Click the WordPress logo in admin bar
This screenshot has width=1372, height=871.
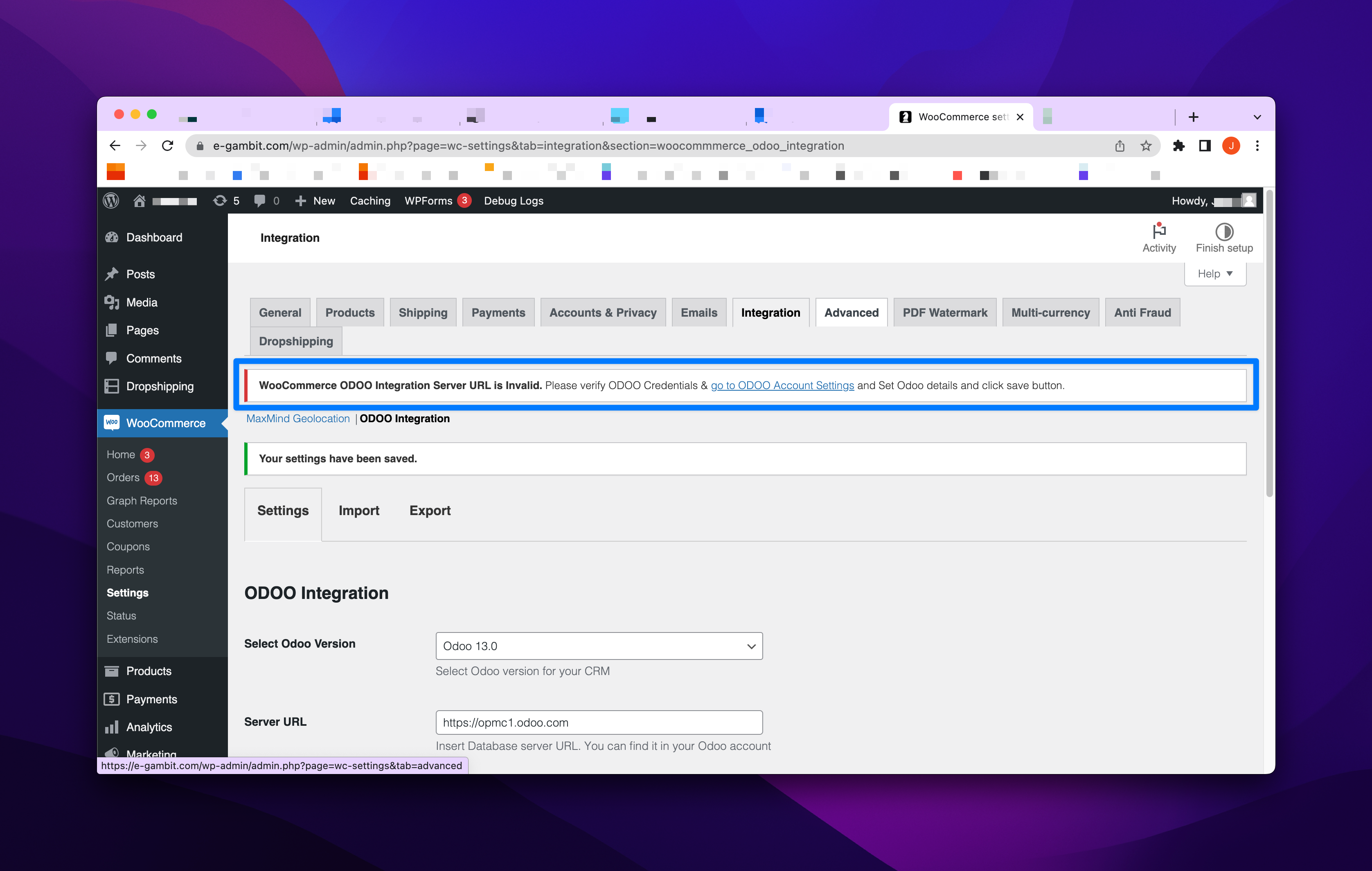[x=111, y=200]
